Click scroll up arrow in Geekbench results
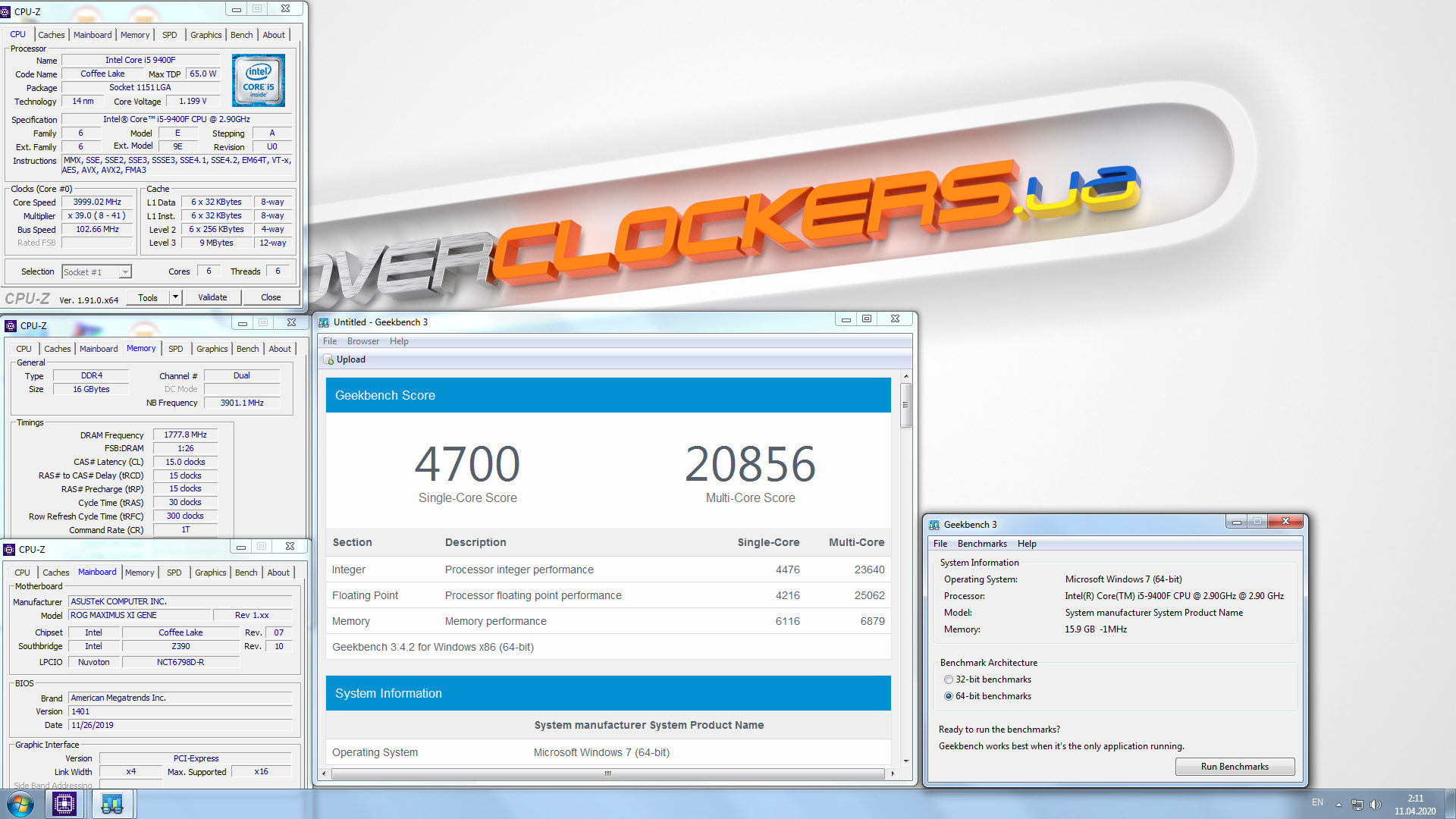This screenshot has width=1456, height=819. click(905, 376)
